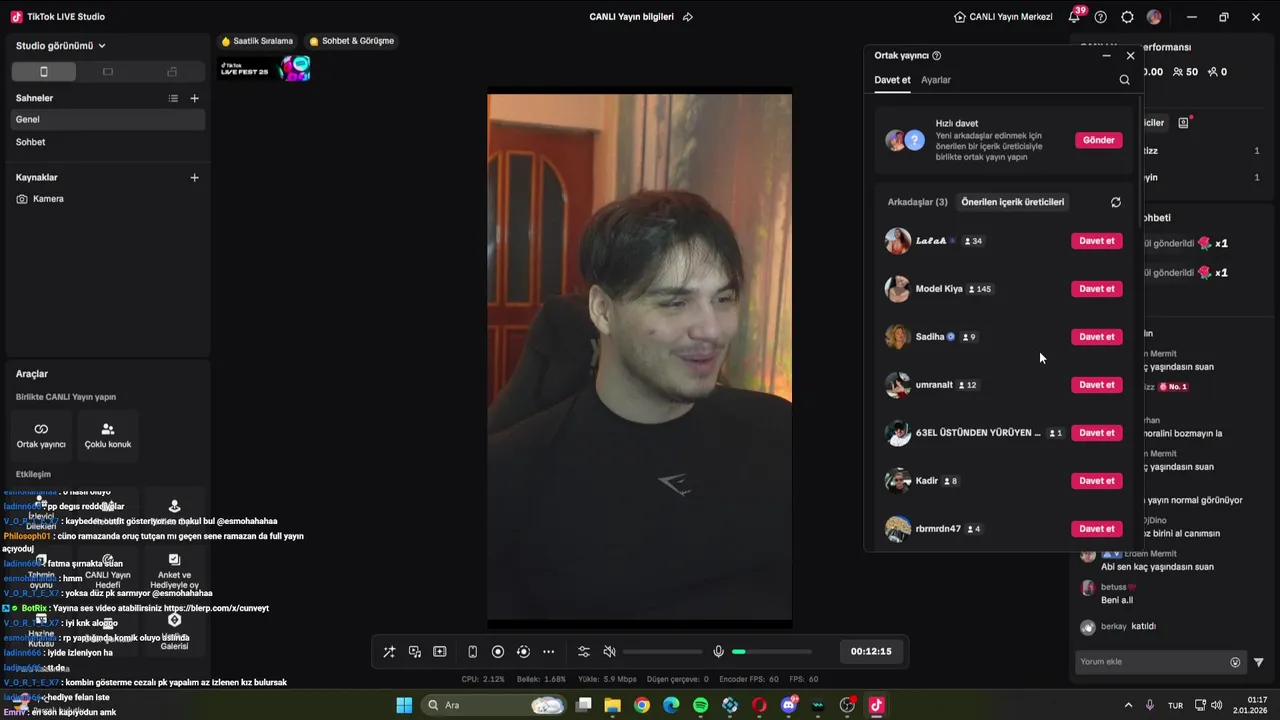This screenshot has width=1280, height=720.
Task: Open the help question mark icon
Action: [x=1101, y=17]
